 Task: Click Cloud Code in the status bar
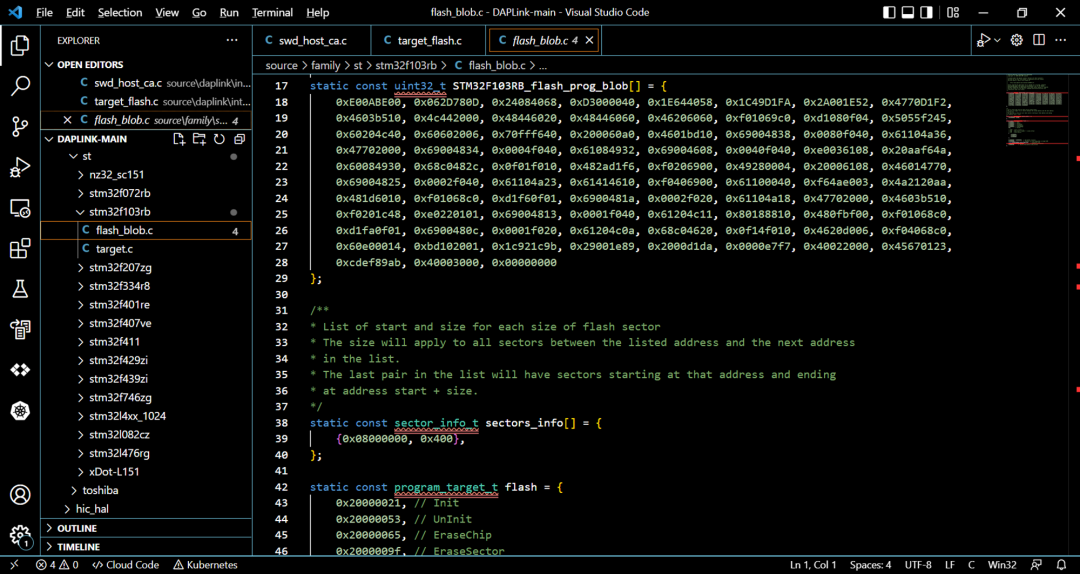coord(125,565)
